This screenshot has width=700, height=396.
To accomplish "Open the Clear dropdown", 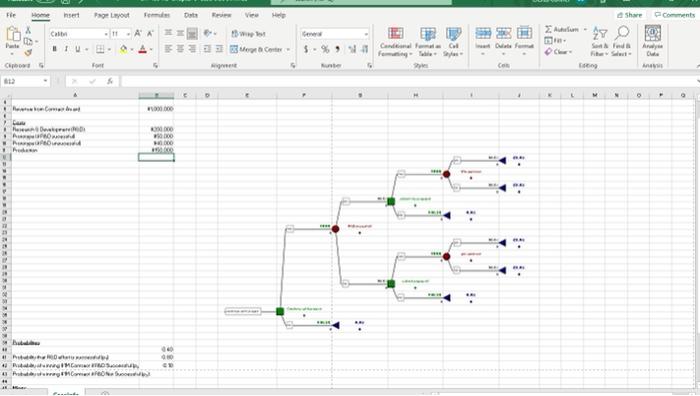I will click(x=558, y=52).
